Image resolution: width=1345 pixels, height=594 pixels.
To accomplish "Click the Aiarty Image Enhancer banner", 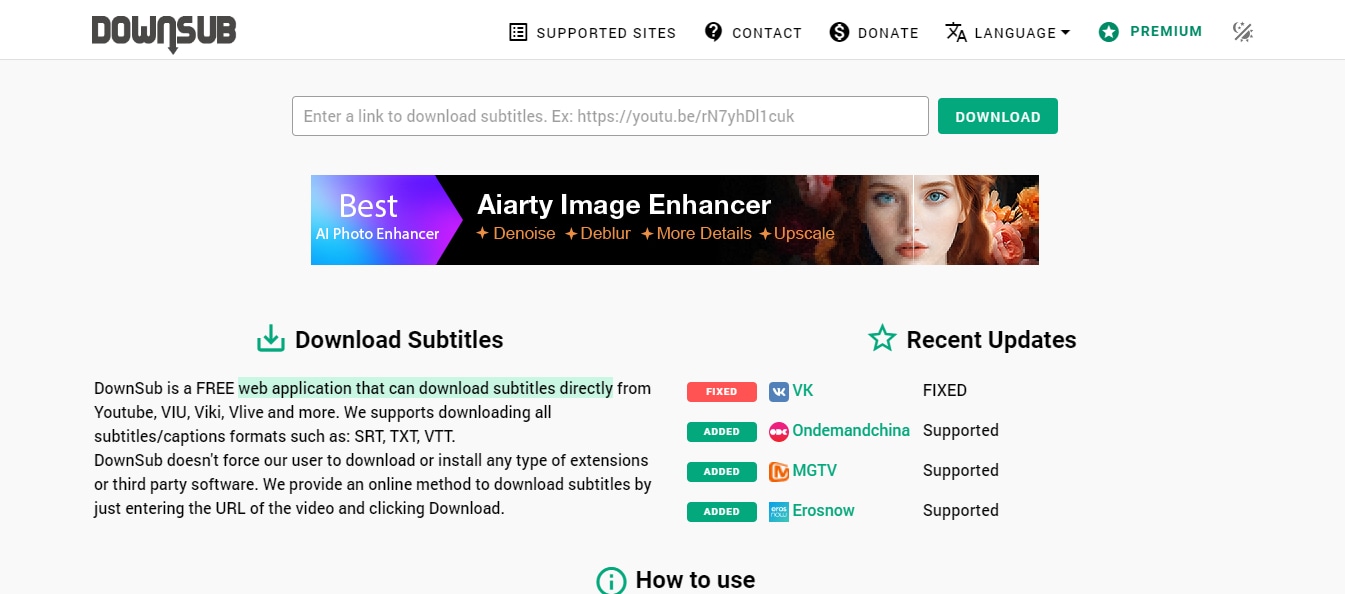I will (x=674, y=220).
